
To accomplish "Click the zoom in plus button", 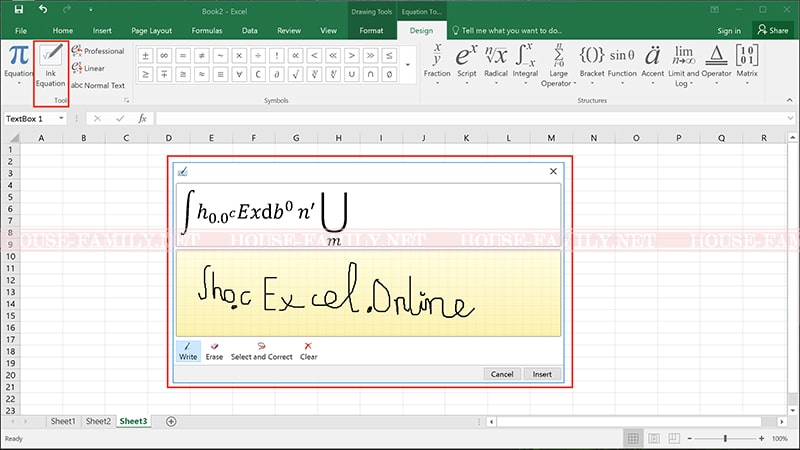I will click(761, 438).
